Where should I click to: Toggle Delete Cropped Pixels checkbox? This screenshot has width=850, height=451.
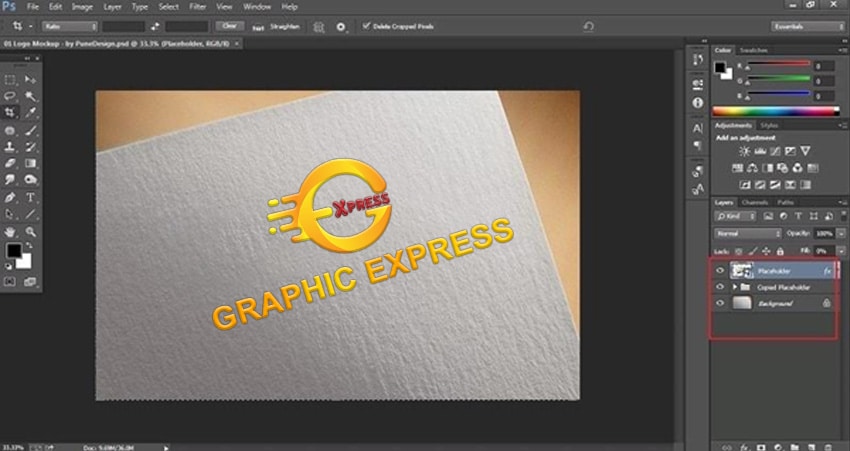tap(366, 26)
